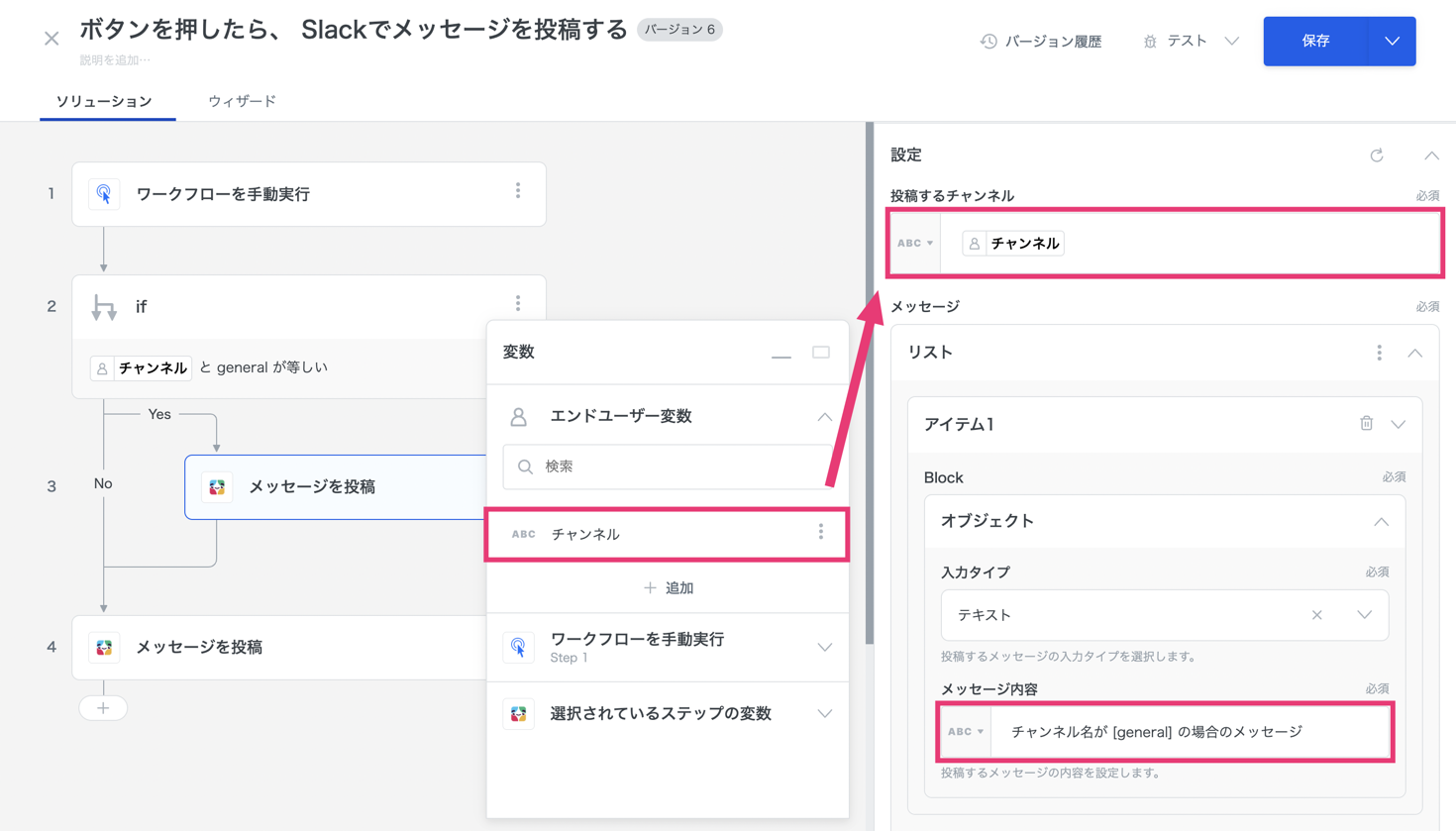
Task: Click 追加 to add a variable
Action: pos(669,588)
